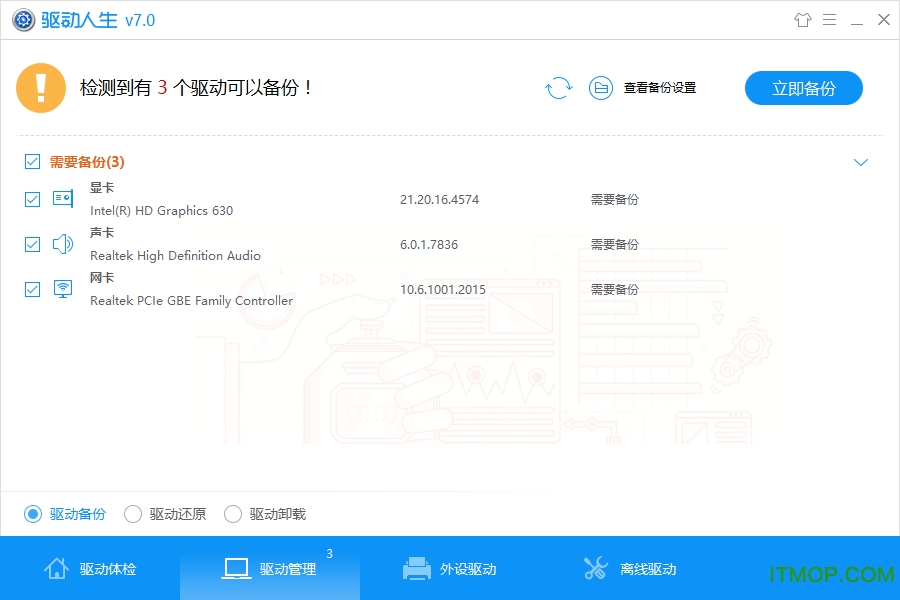Select the 驱动还原 radio button

click(x=133, y=514)
